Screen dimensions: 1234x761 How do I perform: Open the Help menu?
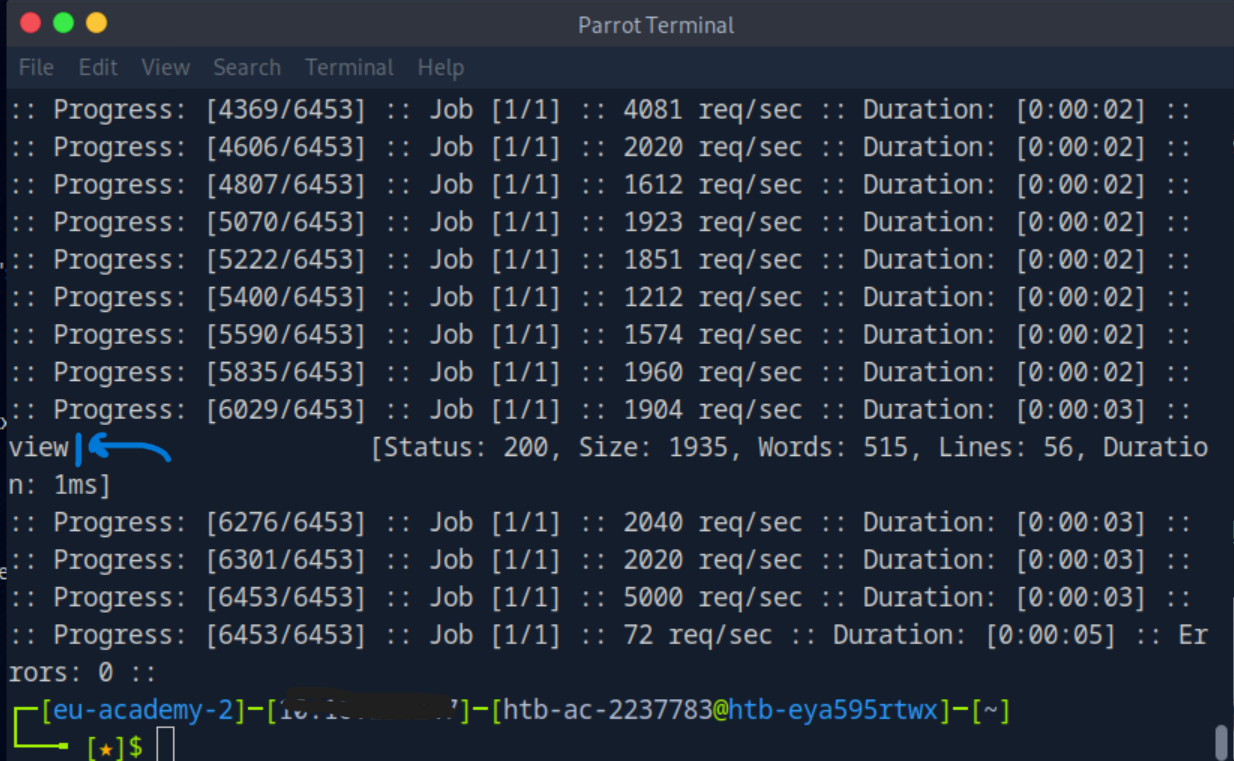click(x=440, y=67)
